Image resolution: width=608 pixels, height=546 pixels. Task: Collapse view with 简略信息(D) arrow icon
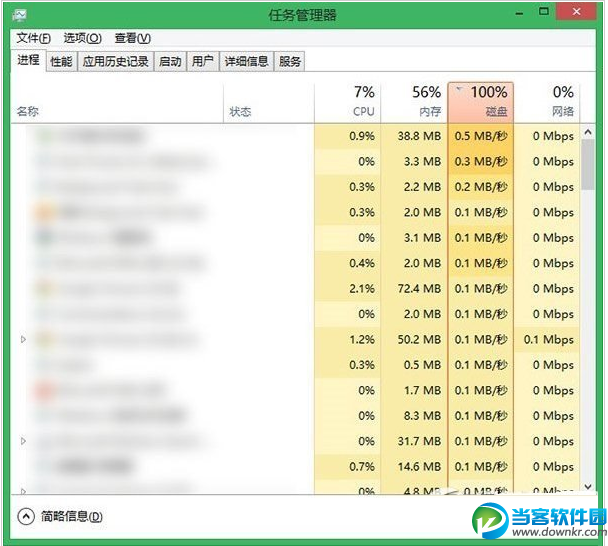click(x=26, y=516)
